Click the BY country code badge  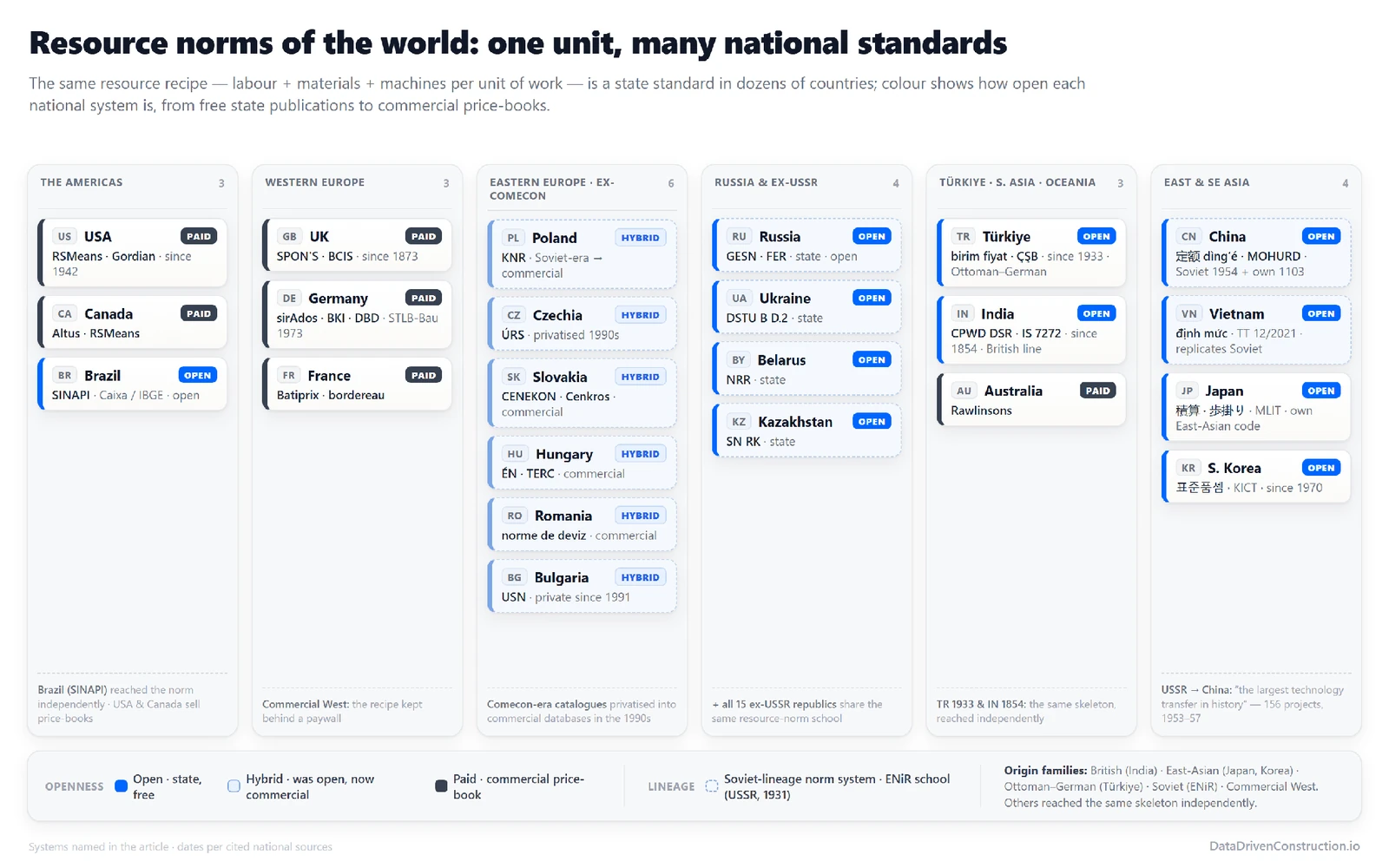tap(738, 359)
